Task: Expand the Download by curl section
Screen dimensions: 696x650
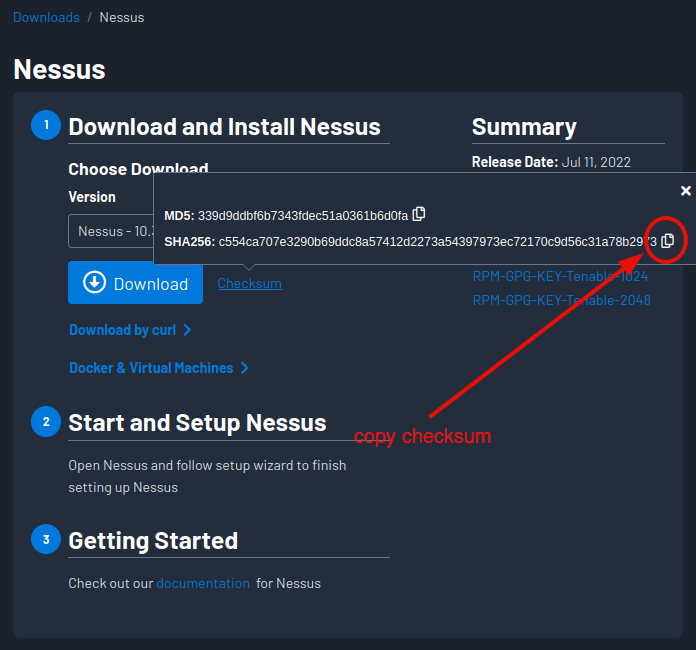Action: pyautogui.click(x=130, y=330)
